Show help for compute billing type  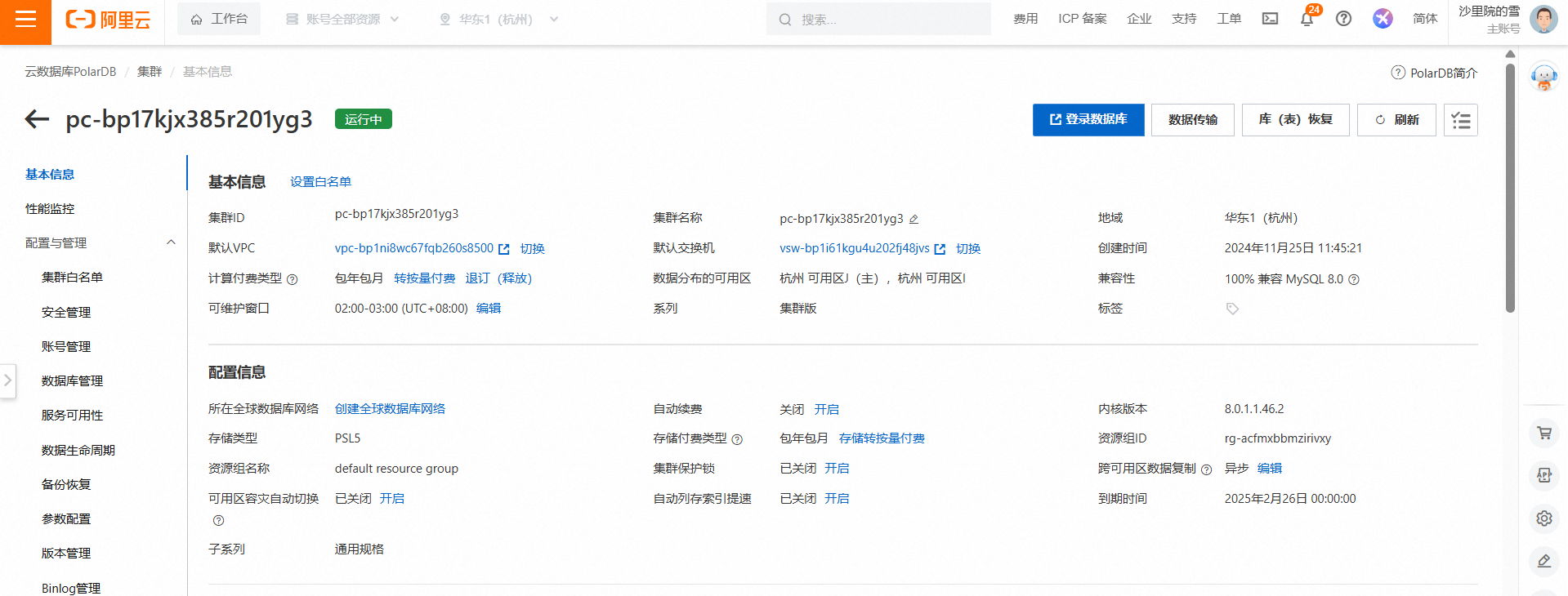pyautogui.click(x=293, y=279)
